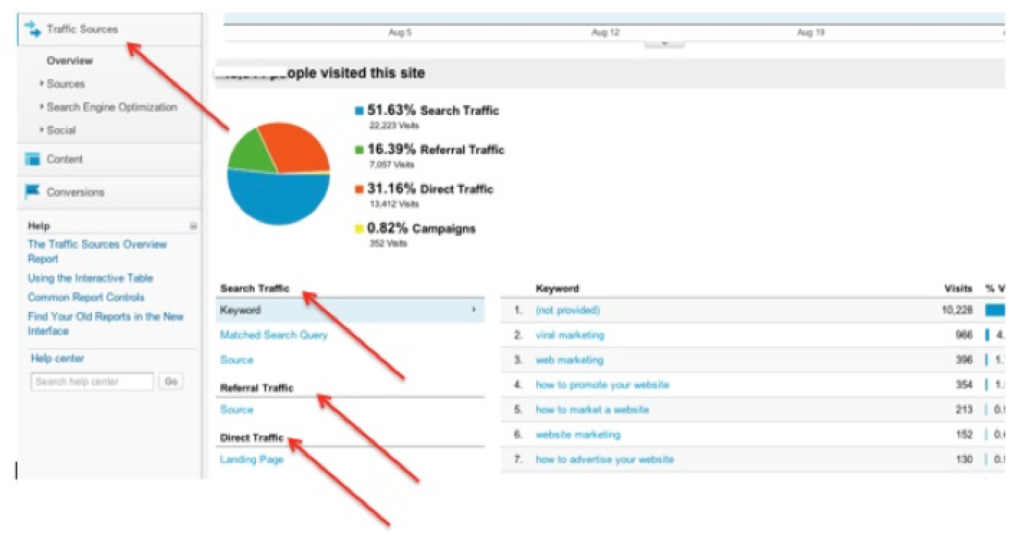Select Overview under Traffic Sources

pos(69,61)
